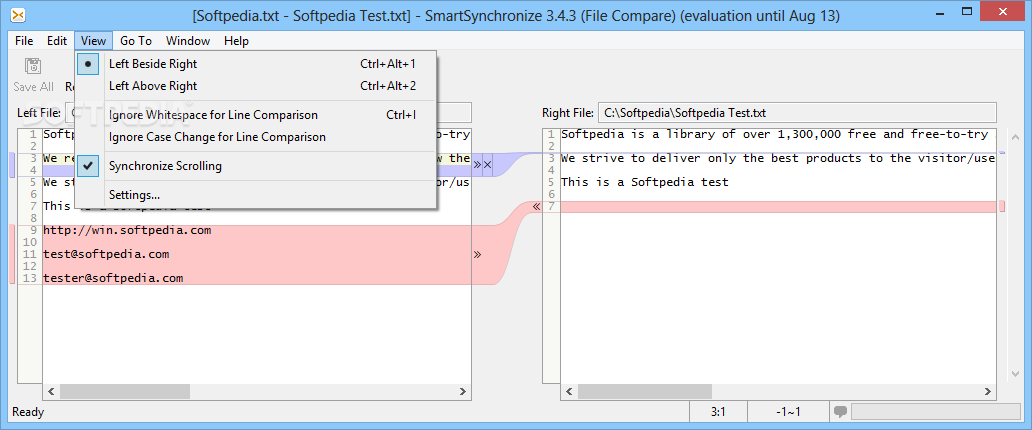Image resolution: width=1032 pixels, height=430 pixels.
Task: Open the File menu
Action: (x=24, y=41)
